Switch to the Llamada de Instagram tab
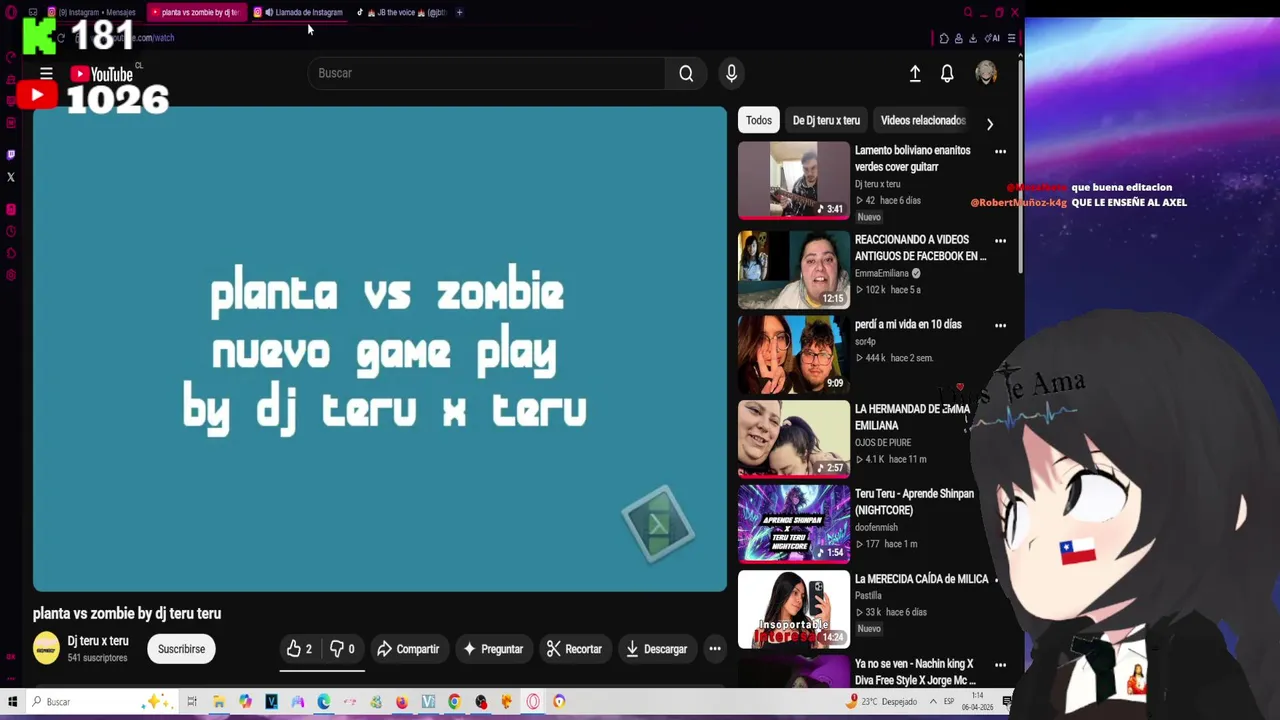This screenshot has width=1280, height=720. pyautogui.click(x=300, y=12)
